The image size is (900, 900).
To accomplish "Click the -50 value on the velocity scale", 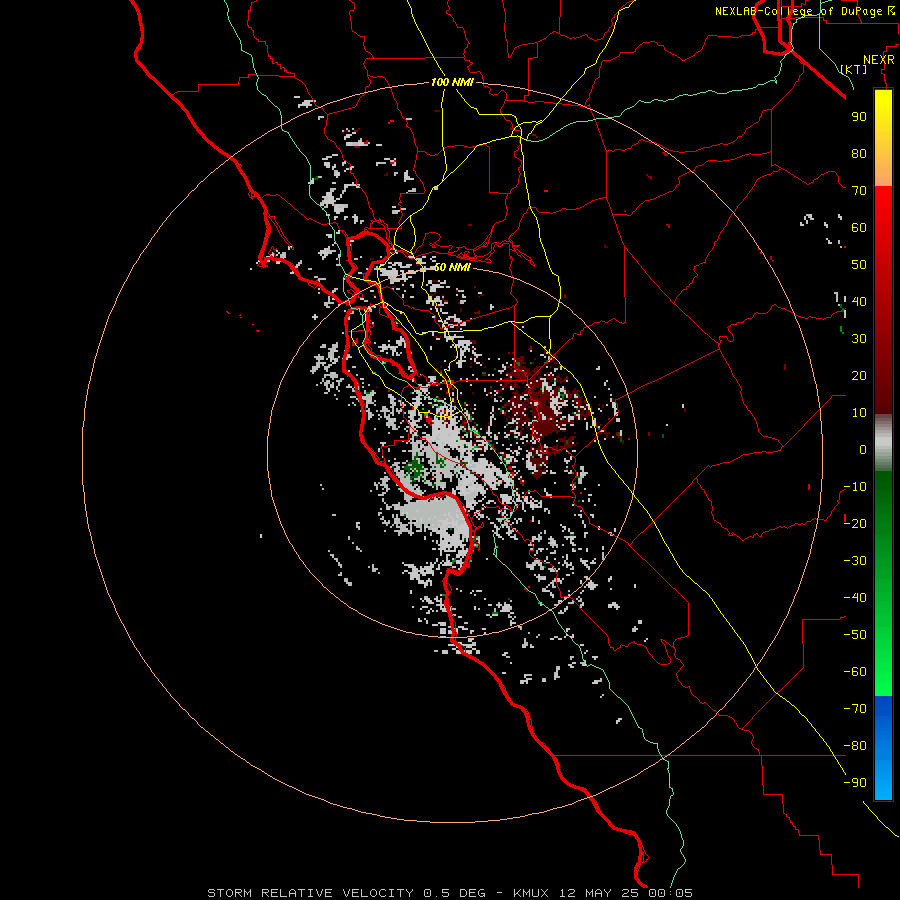I will click(x=855, y=634).
